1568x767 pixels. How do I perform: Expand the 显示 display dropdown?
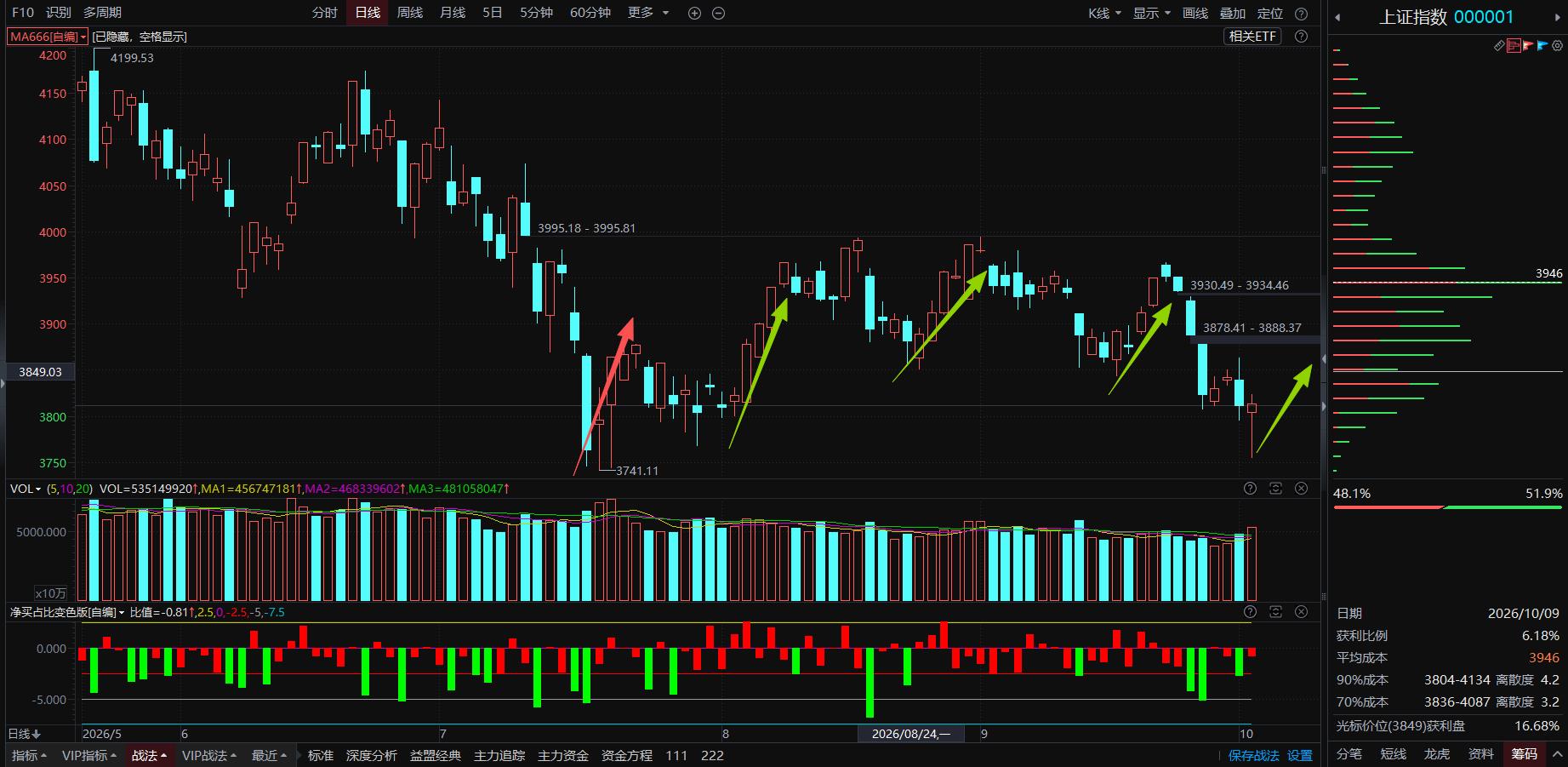(1152, 13)
